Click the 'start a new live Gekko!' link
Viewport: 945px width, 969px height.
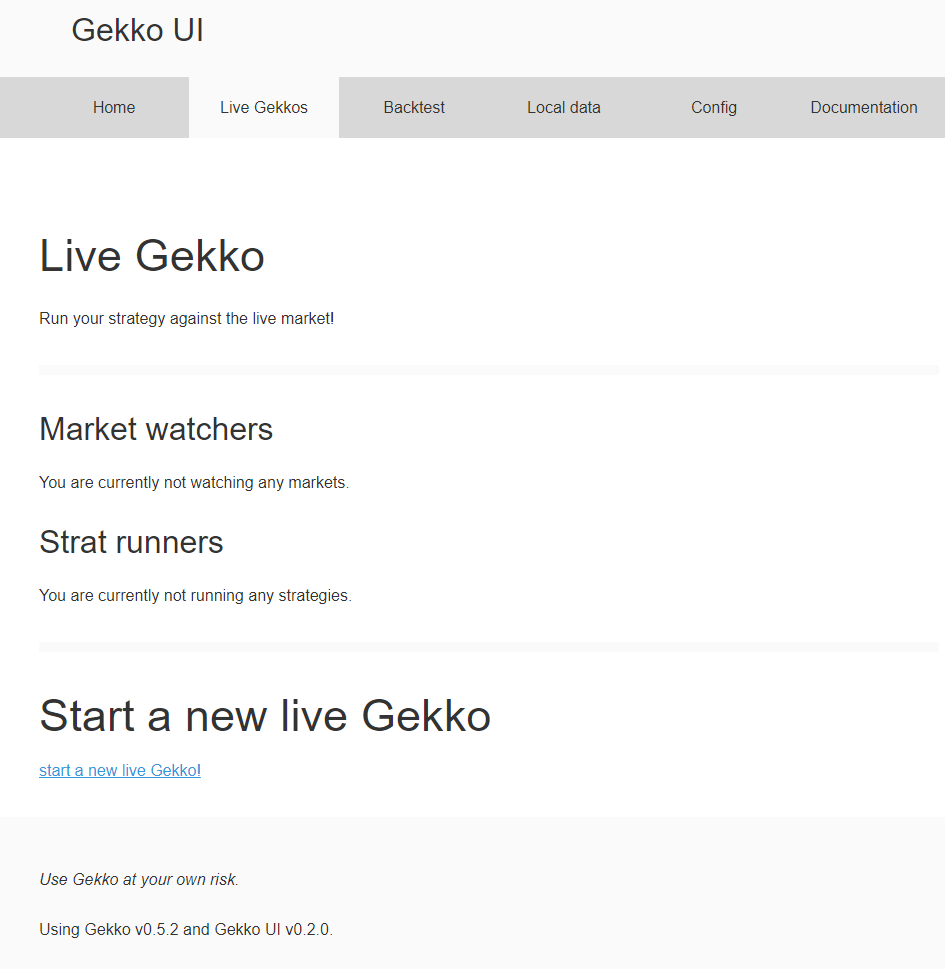[x=120, y=771]
